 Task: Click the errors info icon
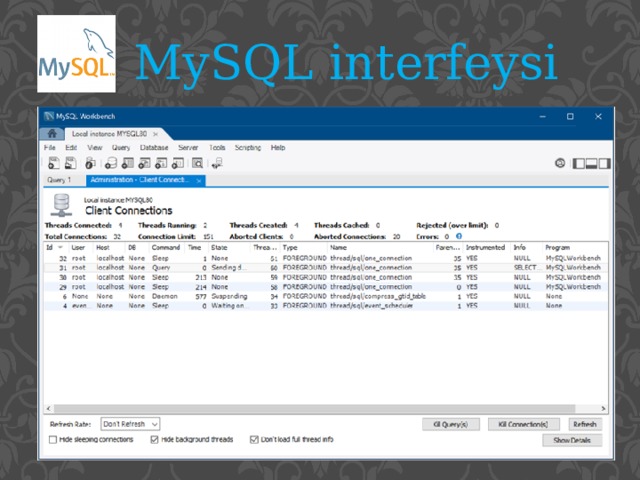(x=459, y=236)
